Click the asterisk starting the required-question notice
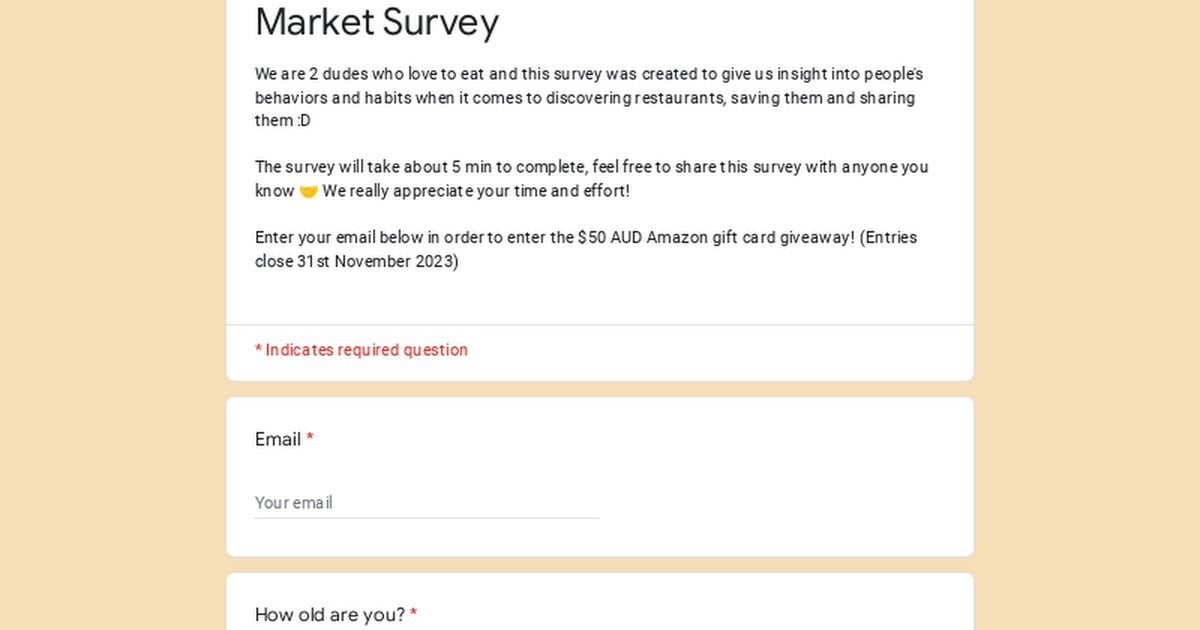The image size is (1200, 630). 258,349
